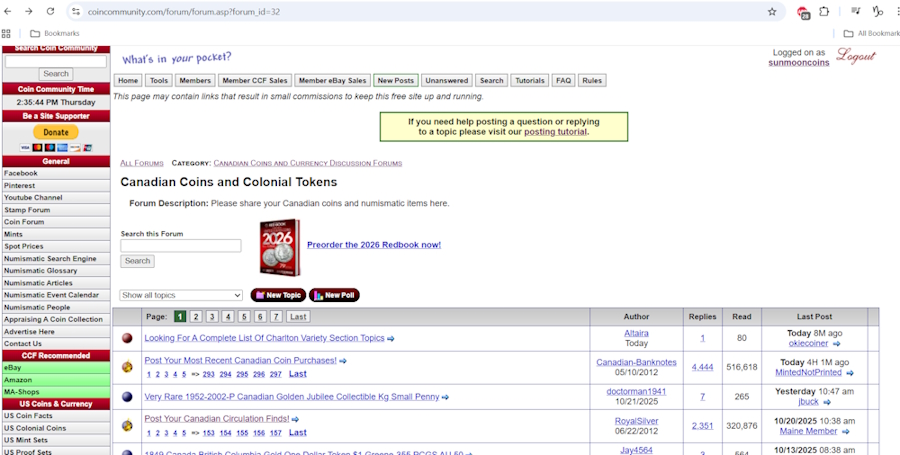Jump to last post arrow after Maine Member
The width and height of the screenshot is (900, 455).
click(845, 431)
